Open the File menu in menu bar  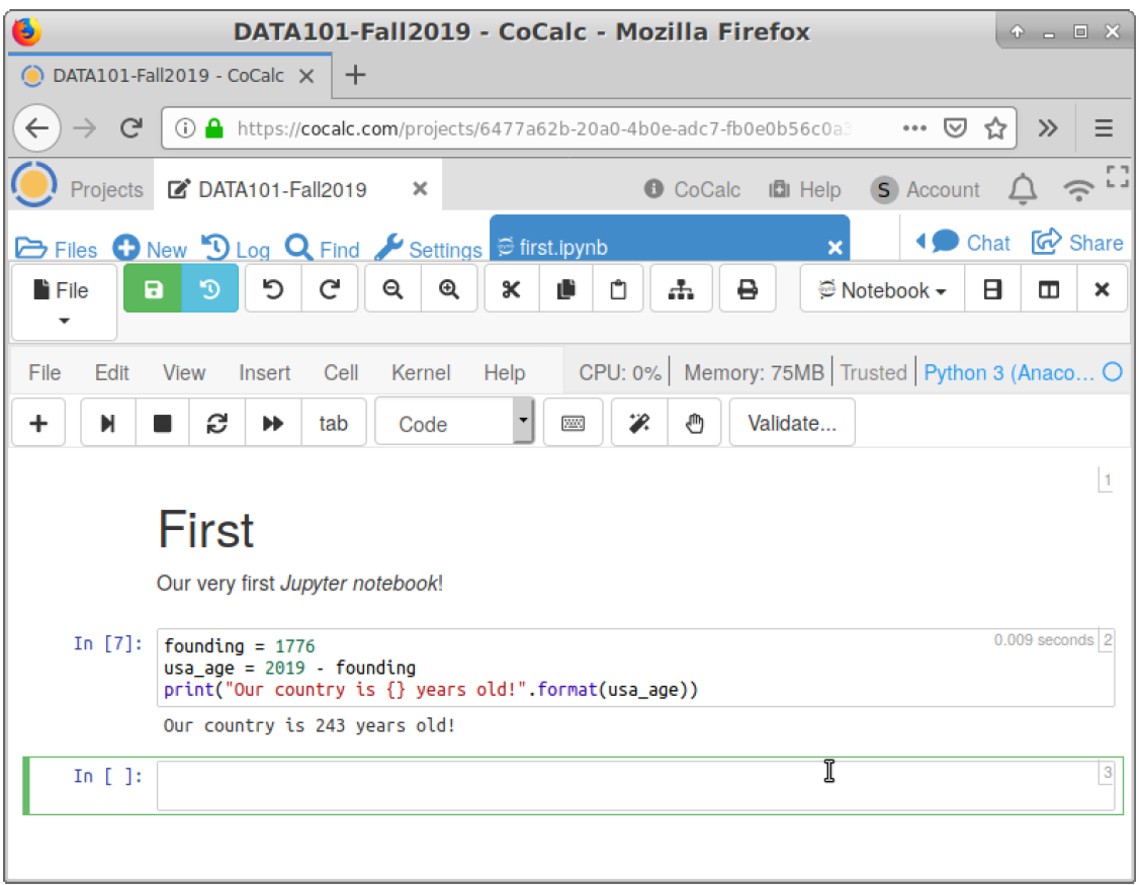[44, 372]
